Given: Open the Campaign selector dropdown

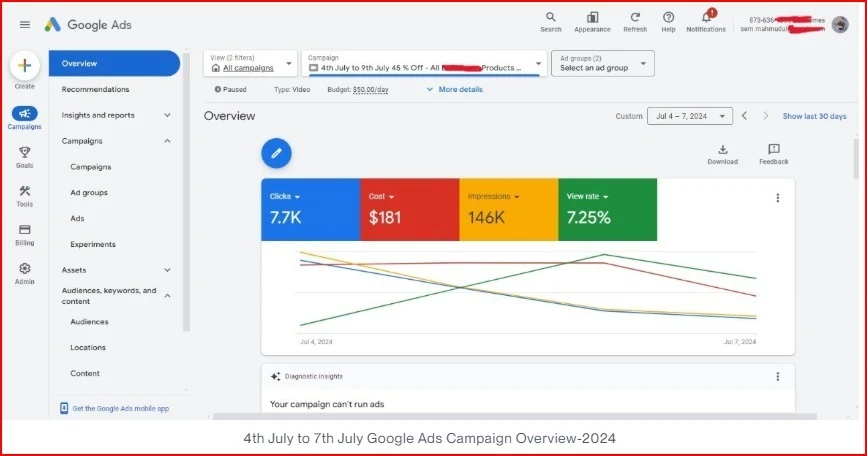Looking at the screenshot, I should [x=424, y=63].
